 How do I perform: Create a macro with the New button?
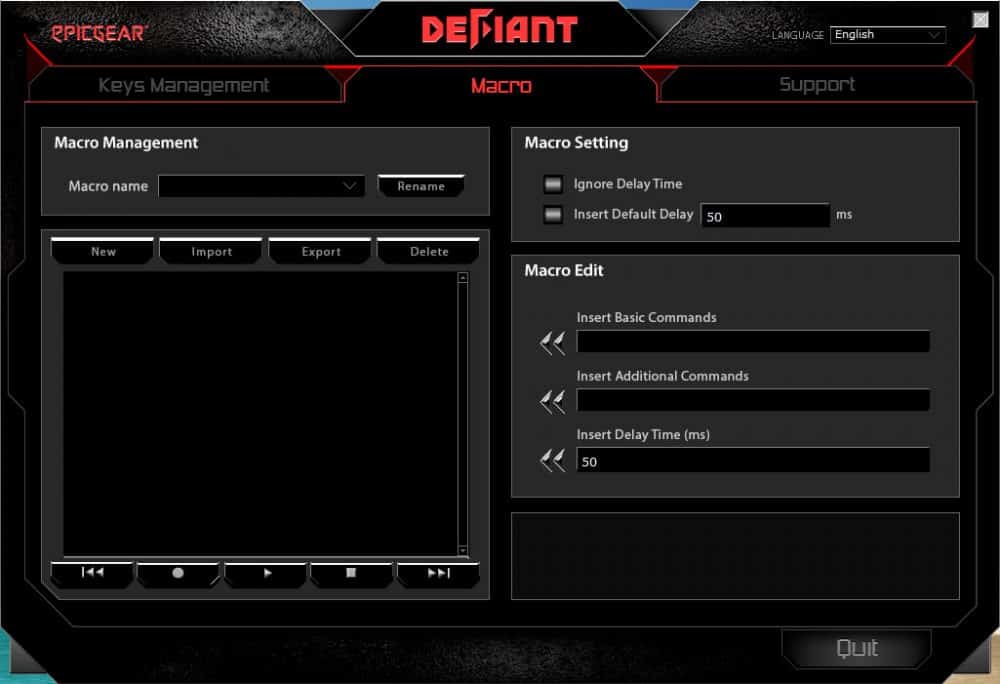point(103,251)
